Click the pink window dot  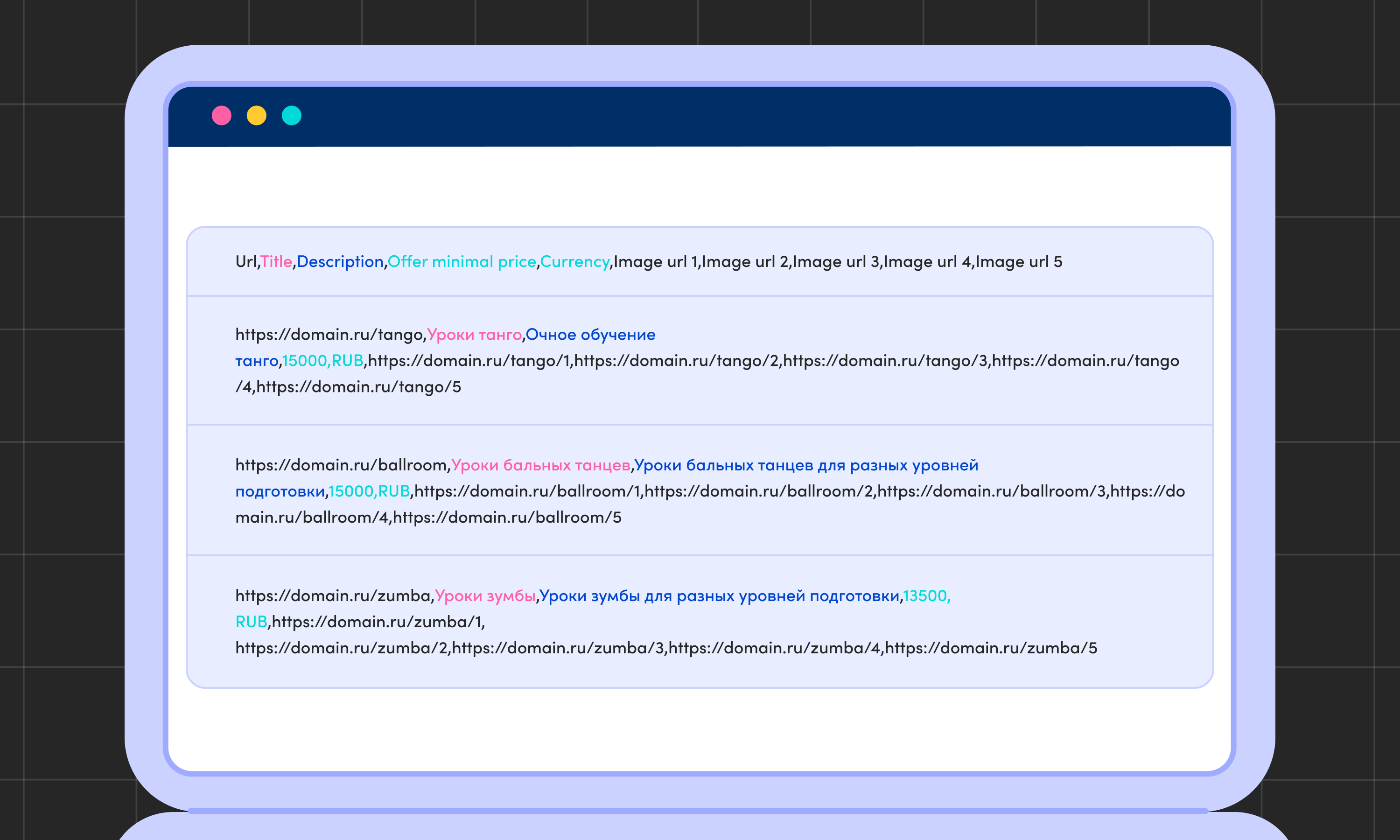pos(221,115)
